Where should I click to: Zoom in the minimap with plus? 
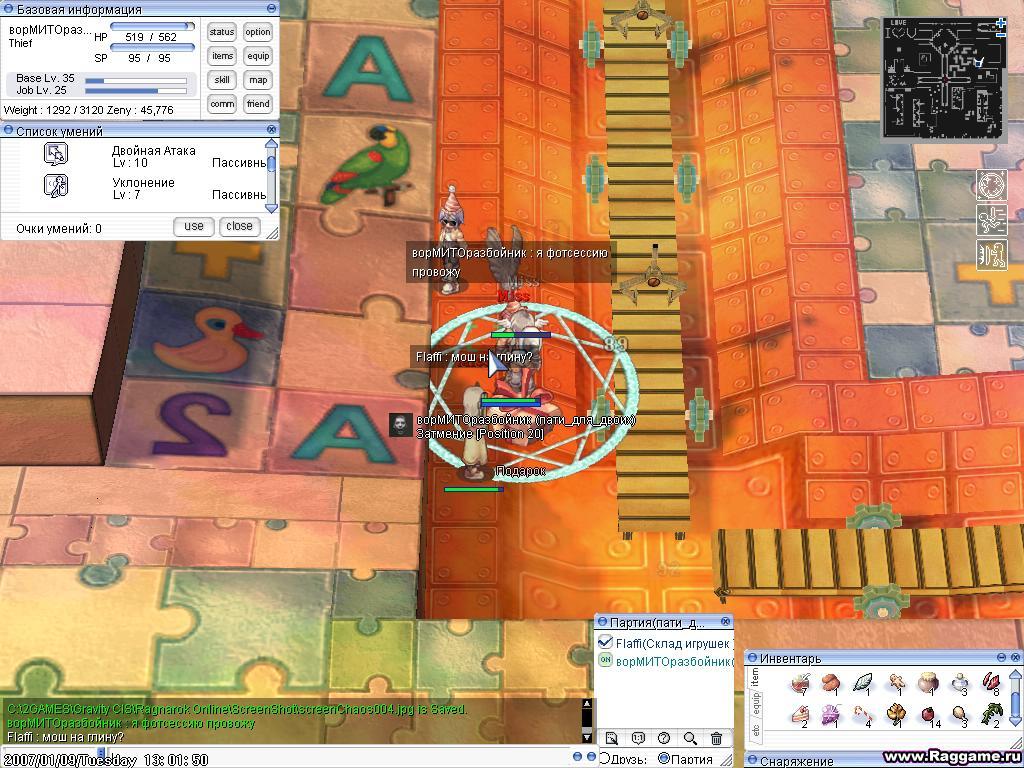(1001, 23)
